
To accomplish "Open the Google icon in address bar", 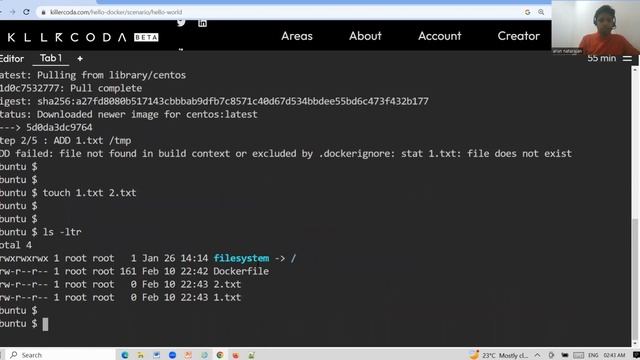I will 527,12.
